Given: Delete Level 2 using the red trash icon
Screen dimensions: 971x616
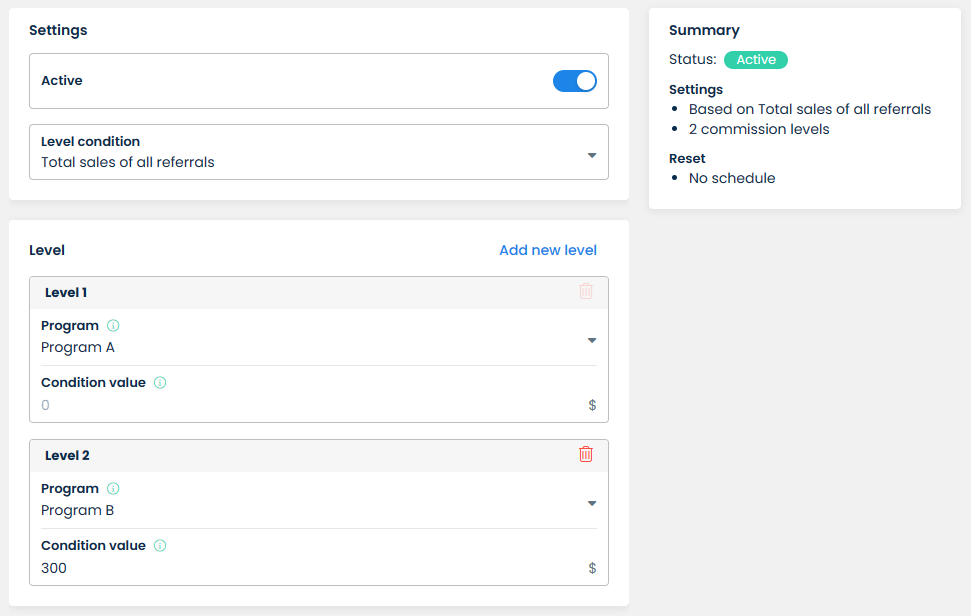Looking at the screenshot, I should point(586,454).
